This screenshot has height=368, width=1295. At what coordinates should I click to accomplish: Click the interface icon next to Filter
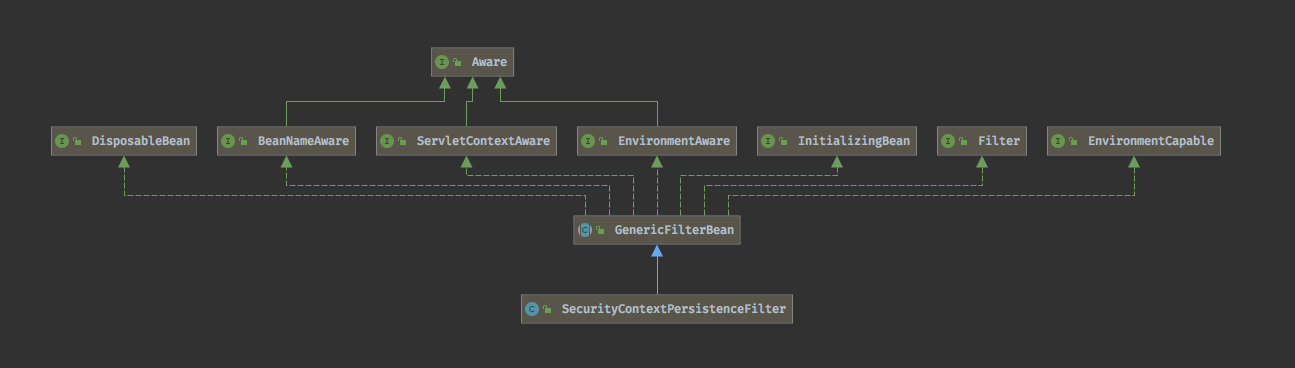[x=948, y=141]
